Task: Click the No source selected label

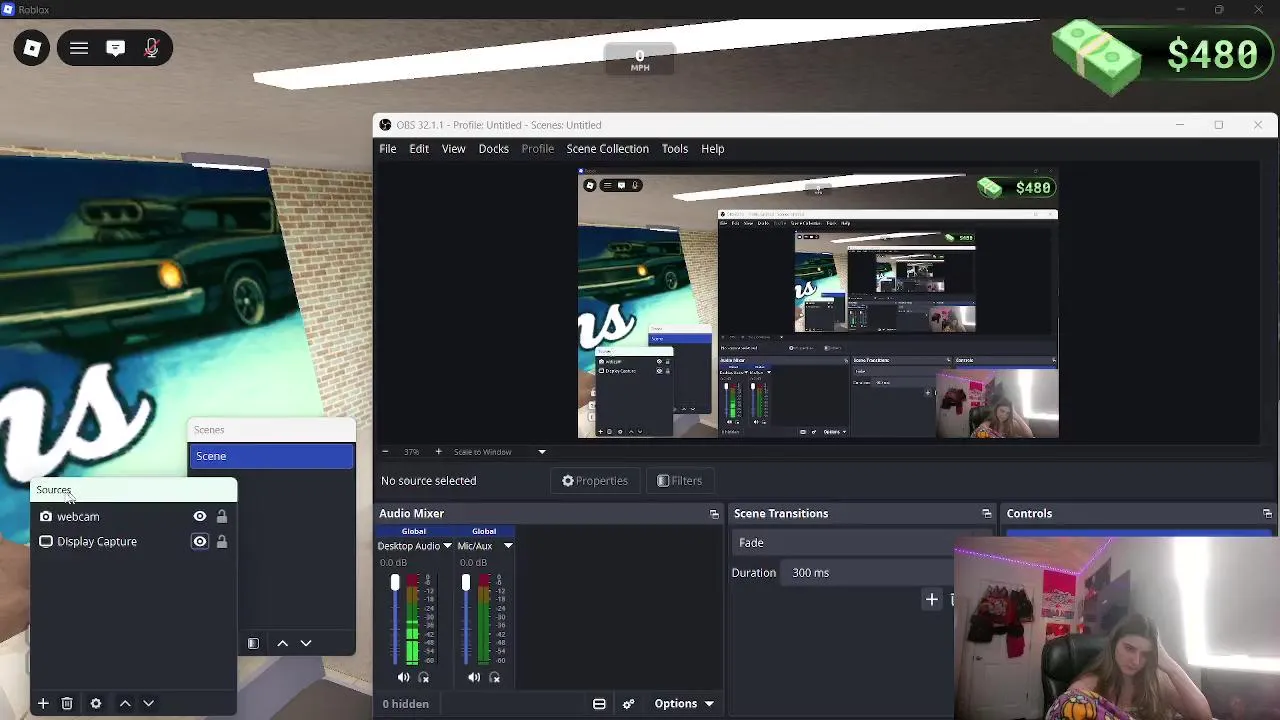Action: pyautogui.click(x=428, y=481)
